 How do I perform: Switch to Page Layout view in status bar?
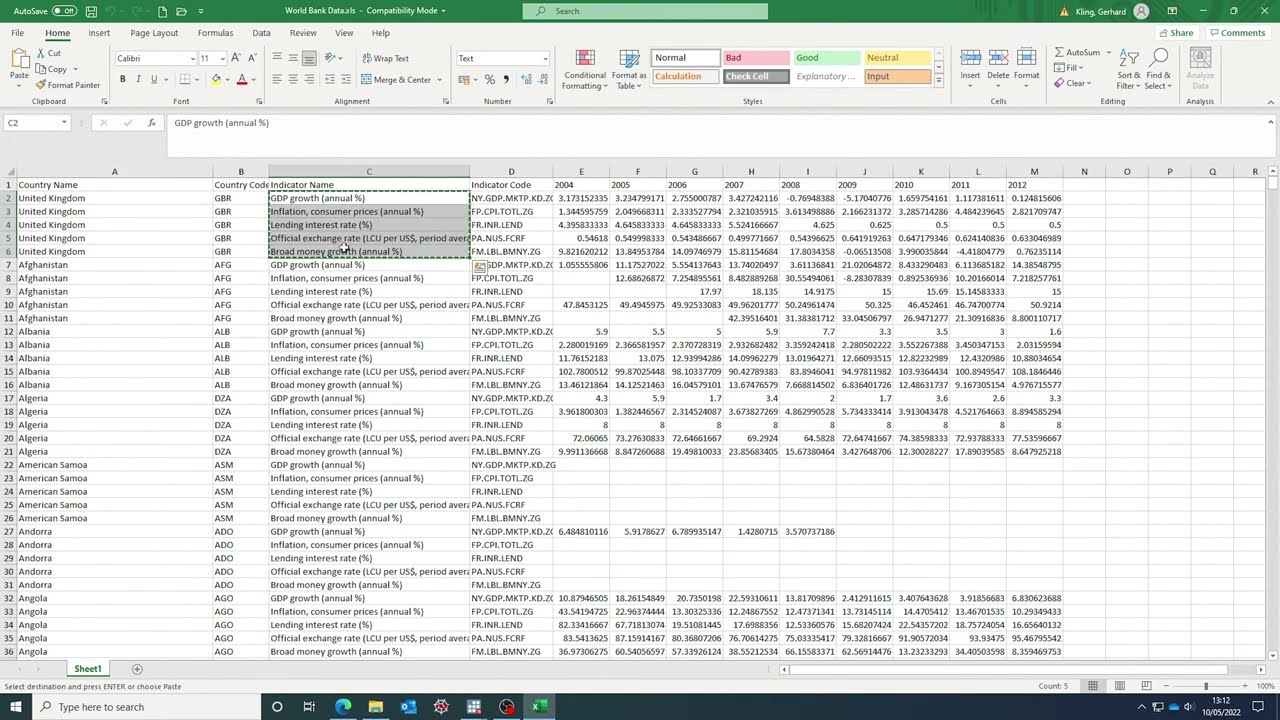tap(1119, 686)
